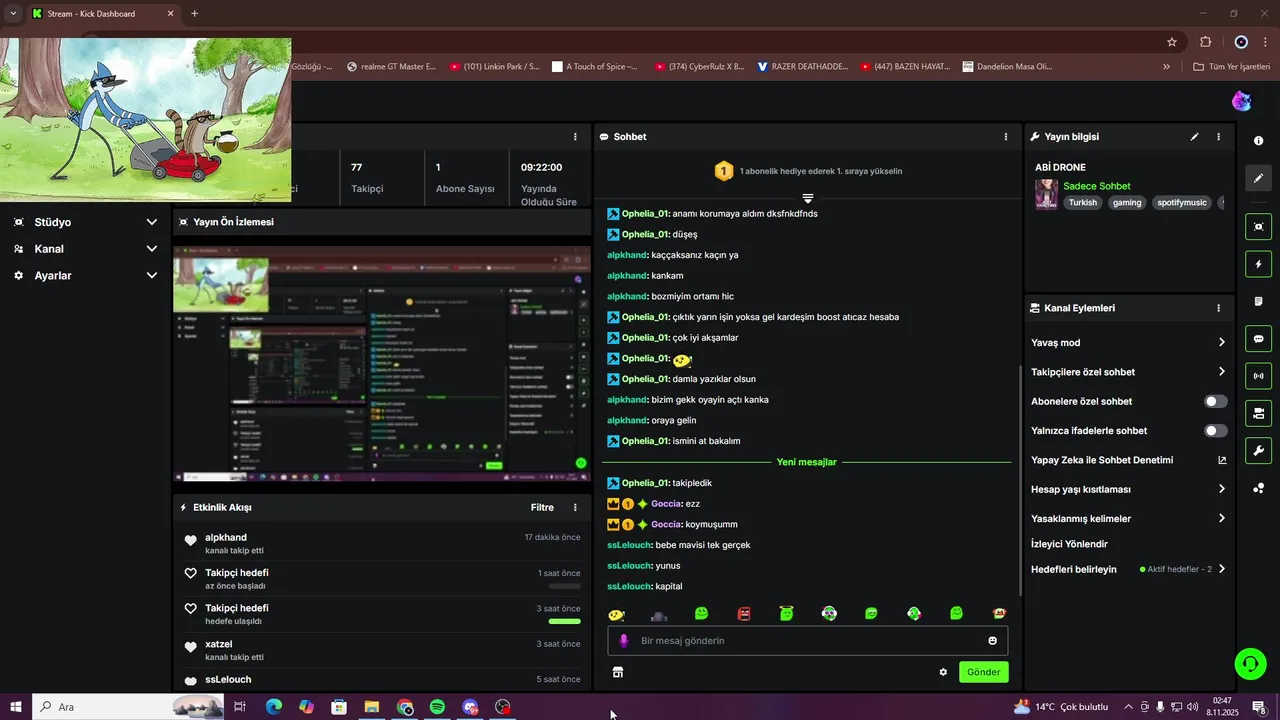Edit stream info with pencil icon in Yayın bilgisi
This screenshot has height=720, width=1280.
tap(1194, 137)
